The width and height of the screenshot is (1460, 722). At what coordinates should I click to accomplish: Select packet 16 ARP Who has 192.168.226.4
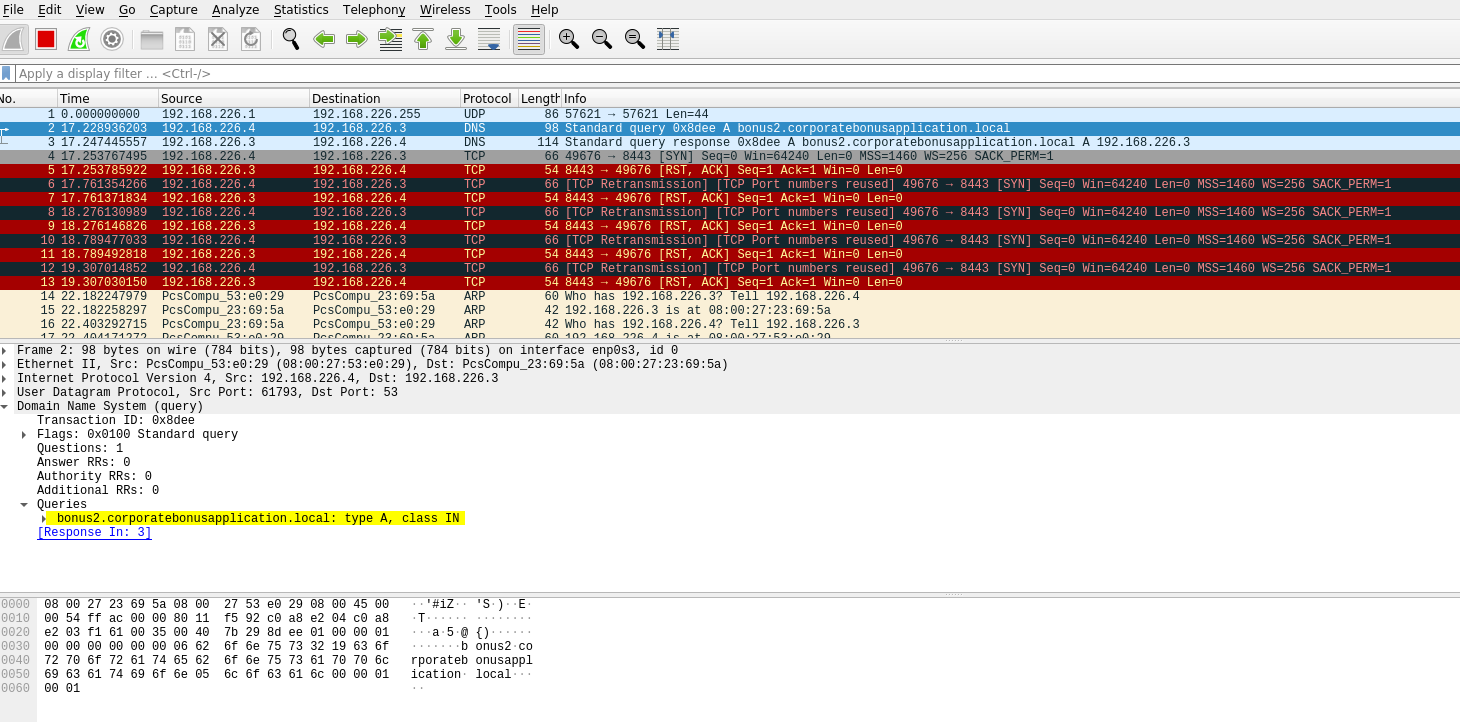tap(730, 325)
